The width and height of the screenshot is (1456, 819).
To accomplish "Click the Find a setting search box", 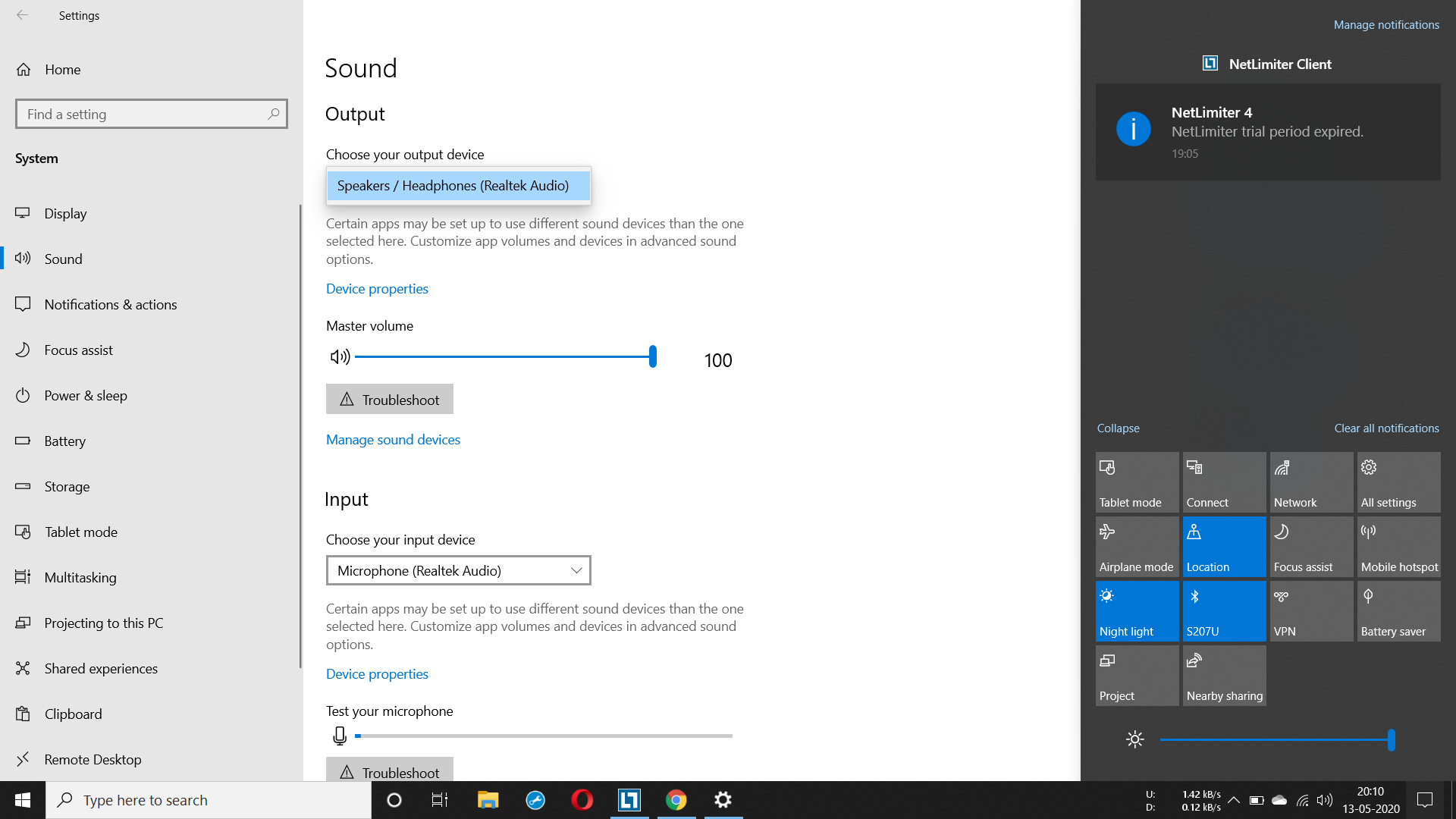I will (x=144, y=114).
